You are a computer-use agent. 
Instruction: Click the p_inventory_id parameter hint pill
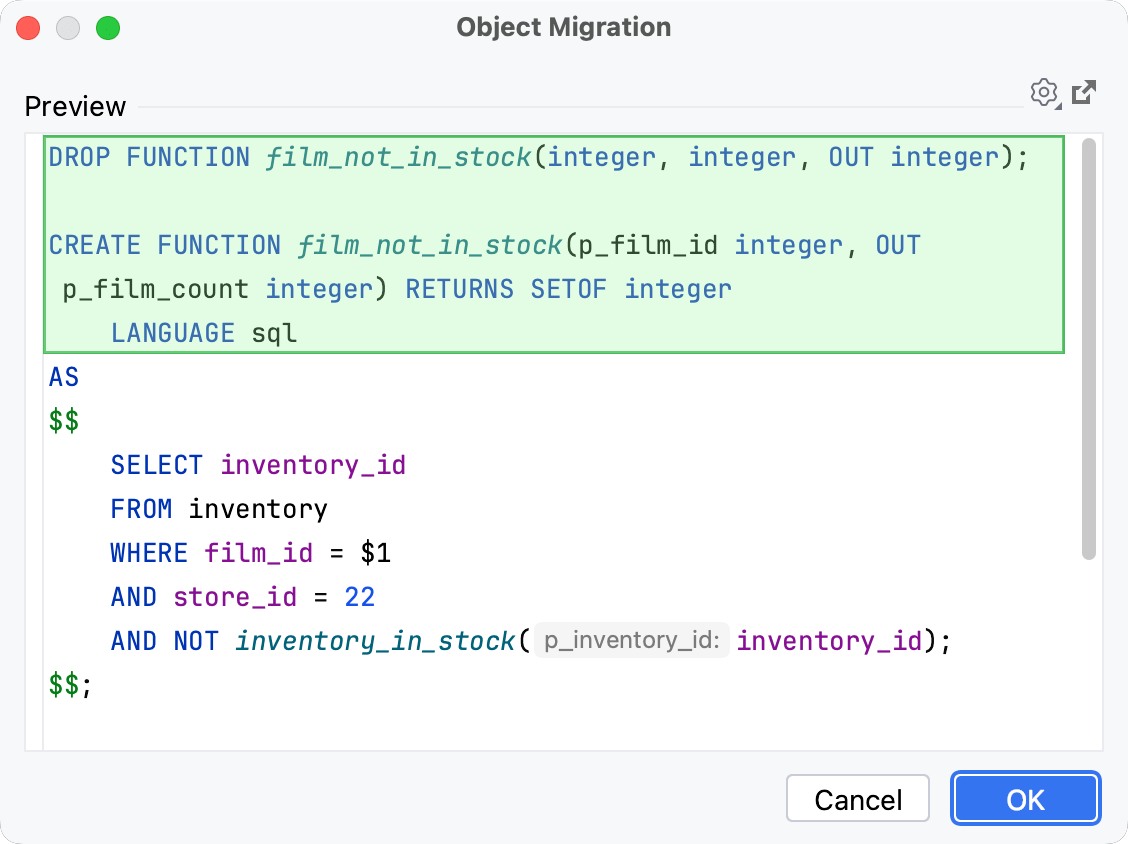pos(631,640)
